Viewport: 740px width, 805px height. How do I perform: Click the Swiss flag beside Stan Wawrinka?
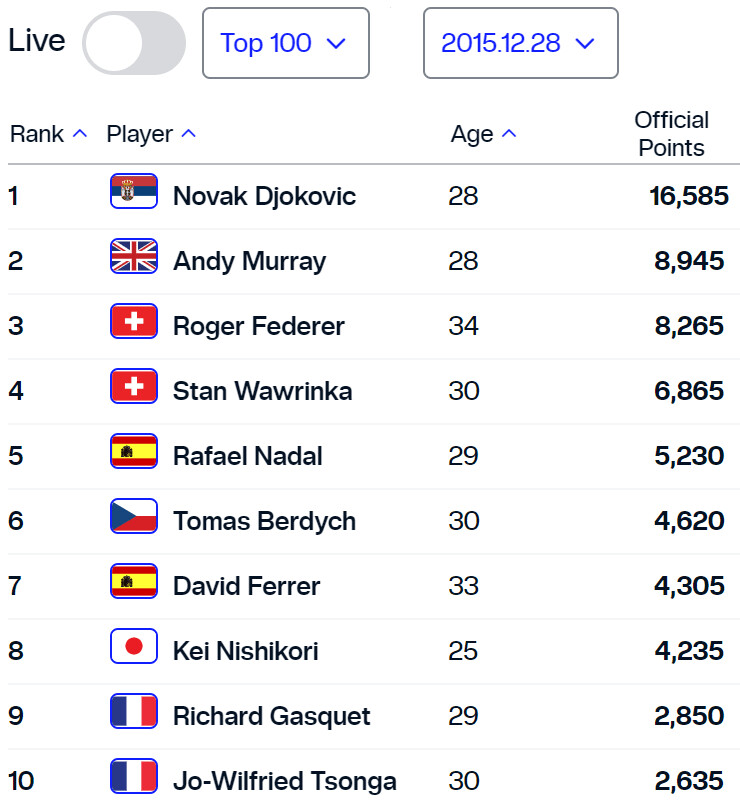pyautogui.click(x=133, y=387)
